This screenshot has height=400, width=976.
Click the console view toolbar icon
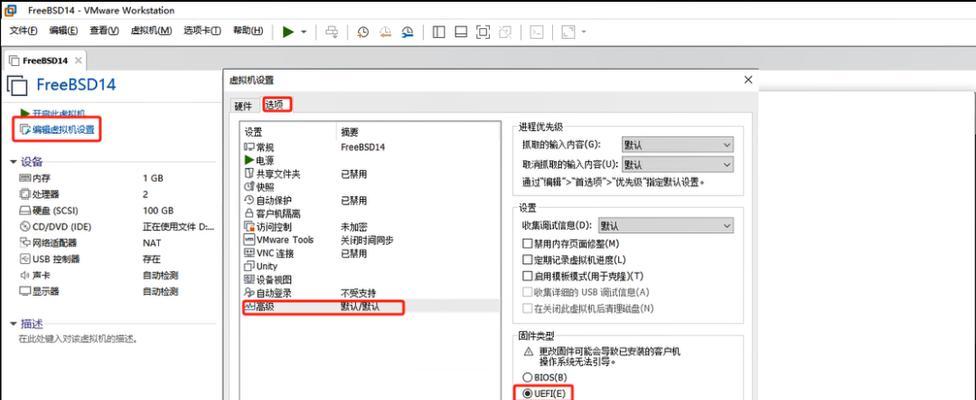tap(537, 32)
